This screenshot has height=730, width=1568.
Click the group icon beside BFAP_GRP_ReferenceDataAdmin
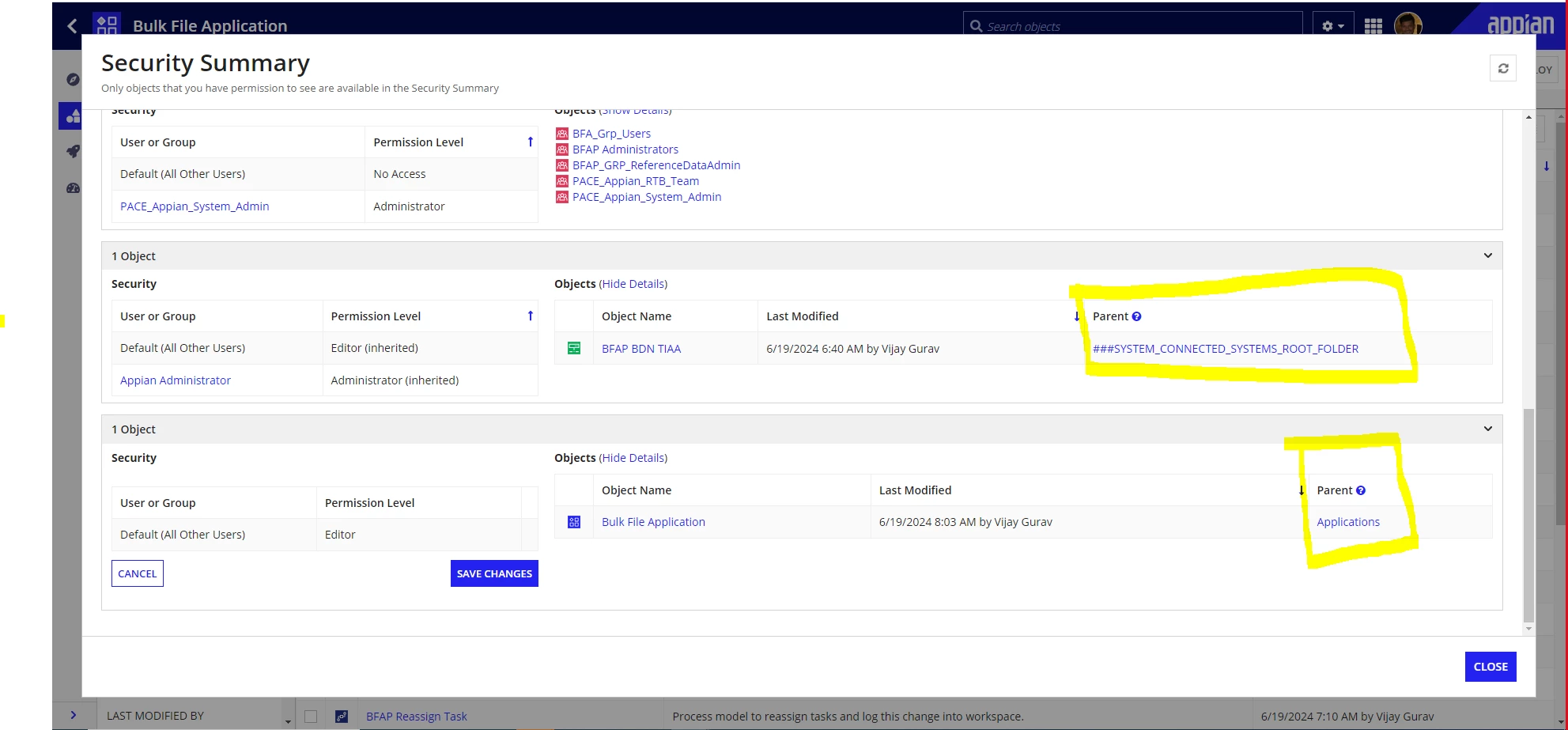(x=562, y=165)
